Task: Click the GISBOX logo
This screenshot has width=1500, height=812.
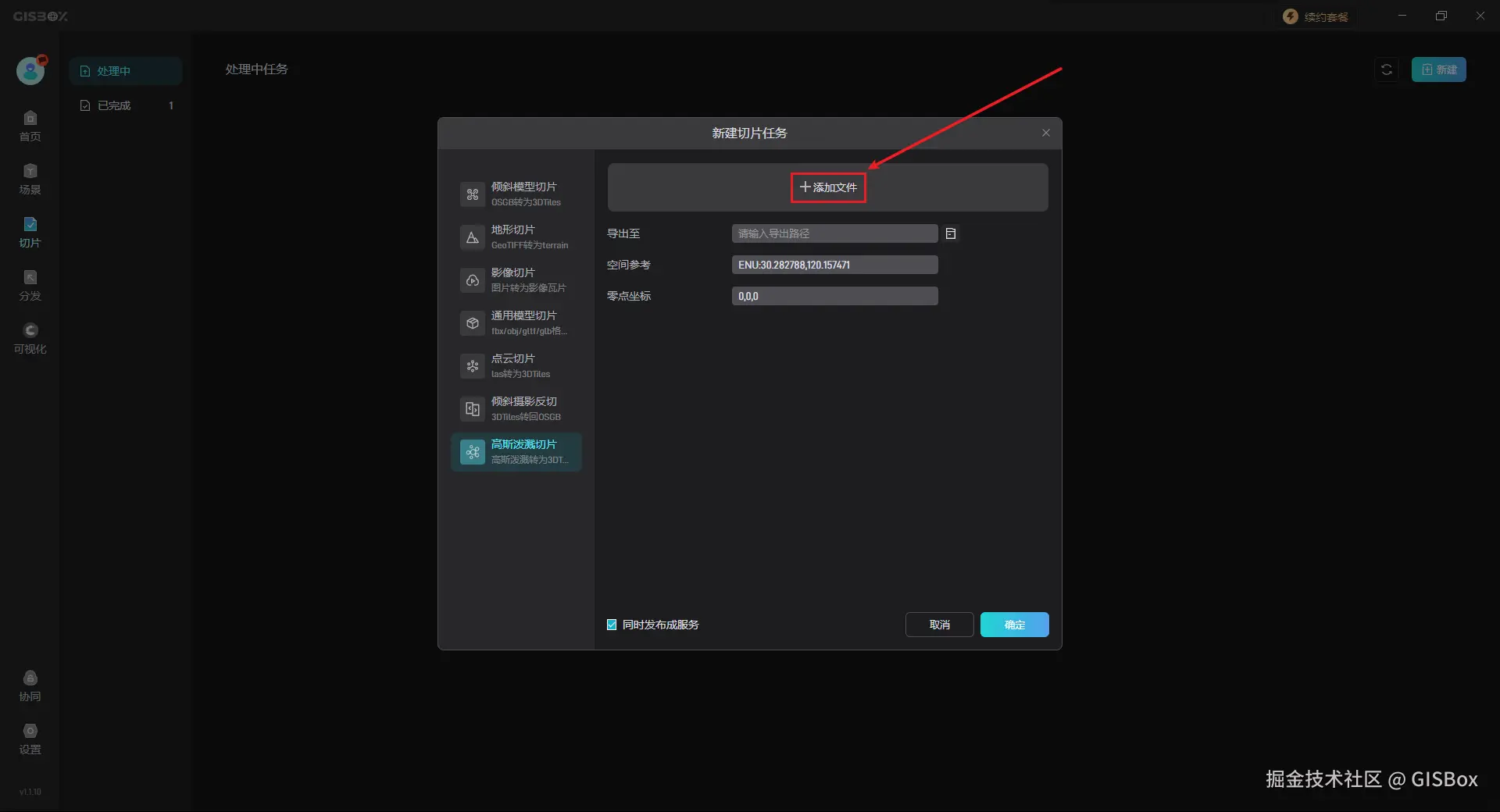Action: pyautogui.click(x=41, y=16)
